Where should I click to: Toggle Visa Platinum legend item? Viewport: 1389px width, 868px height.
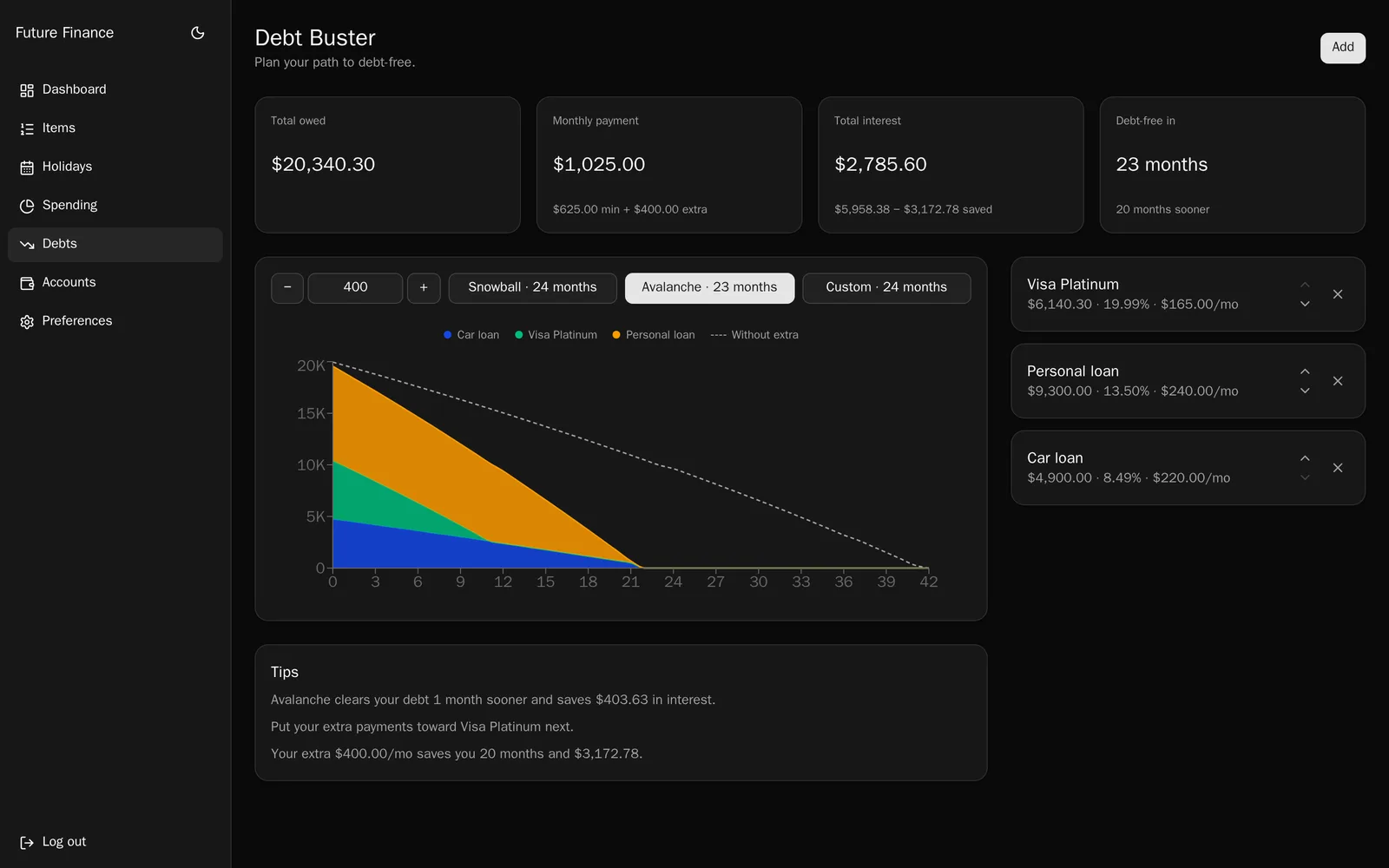556,335
